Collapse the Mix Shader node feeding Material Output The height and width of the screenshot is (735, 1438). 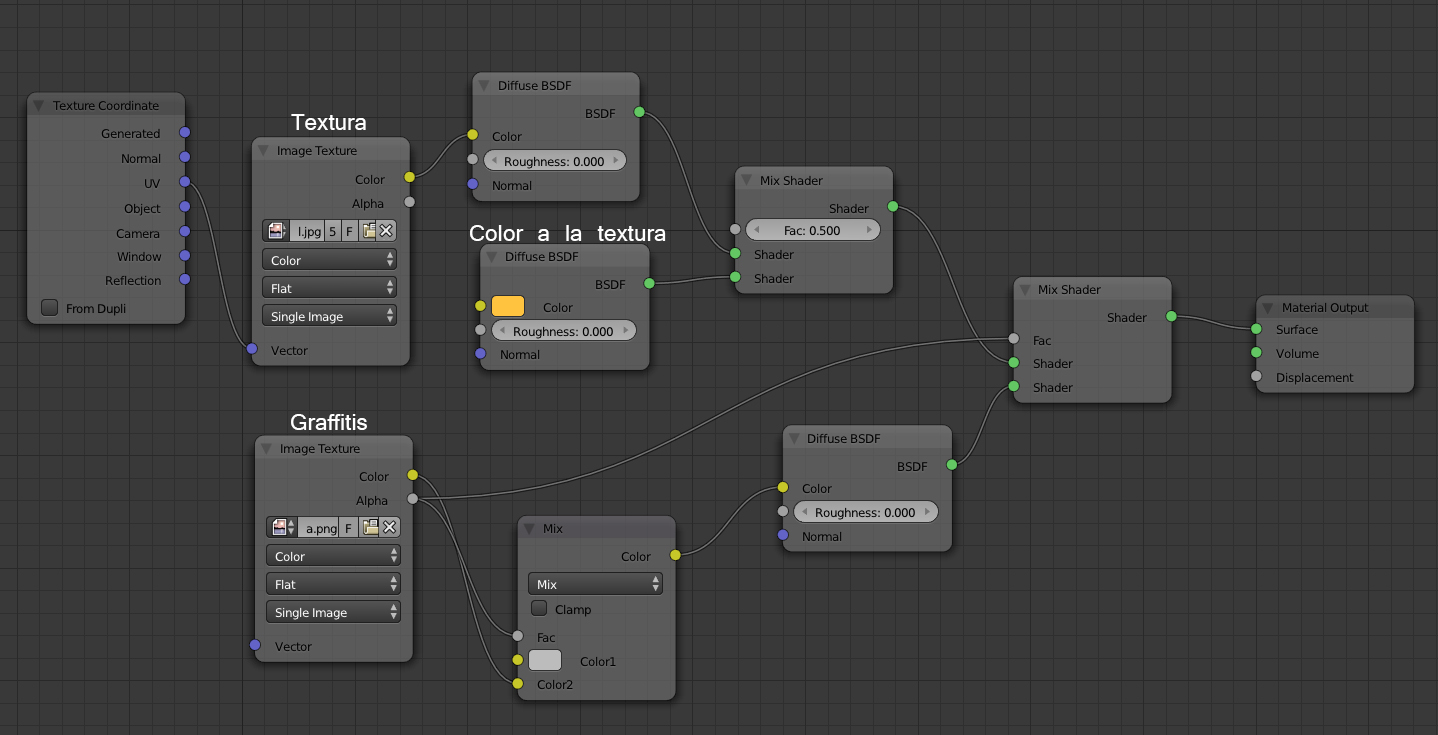coord(1025,290)
